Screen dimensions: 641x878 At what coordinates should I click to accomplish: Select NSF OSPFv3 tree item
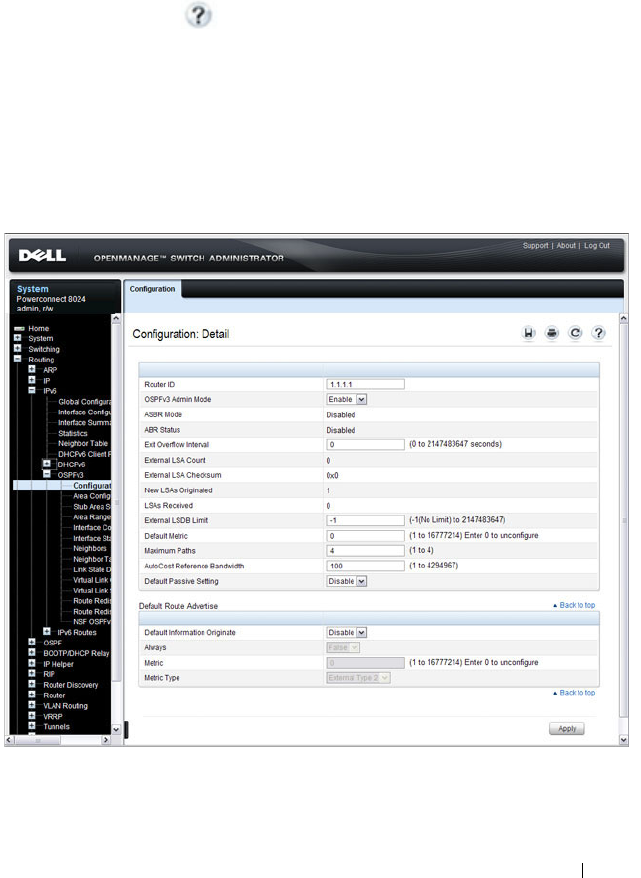[x=92, y=621]
